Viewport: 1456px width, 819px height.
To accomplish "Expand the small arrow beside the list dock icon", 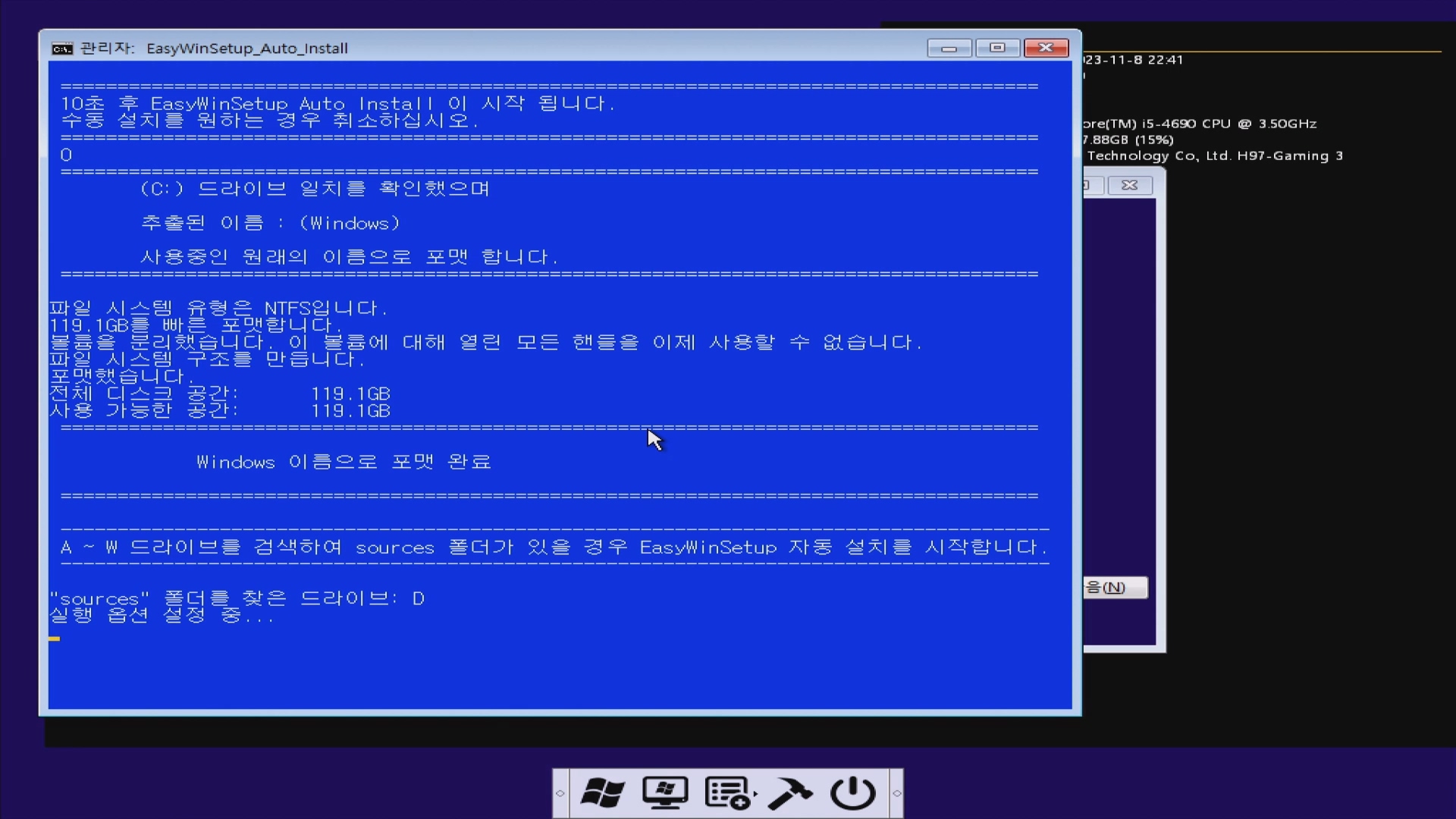I will pos(755,795).
